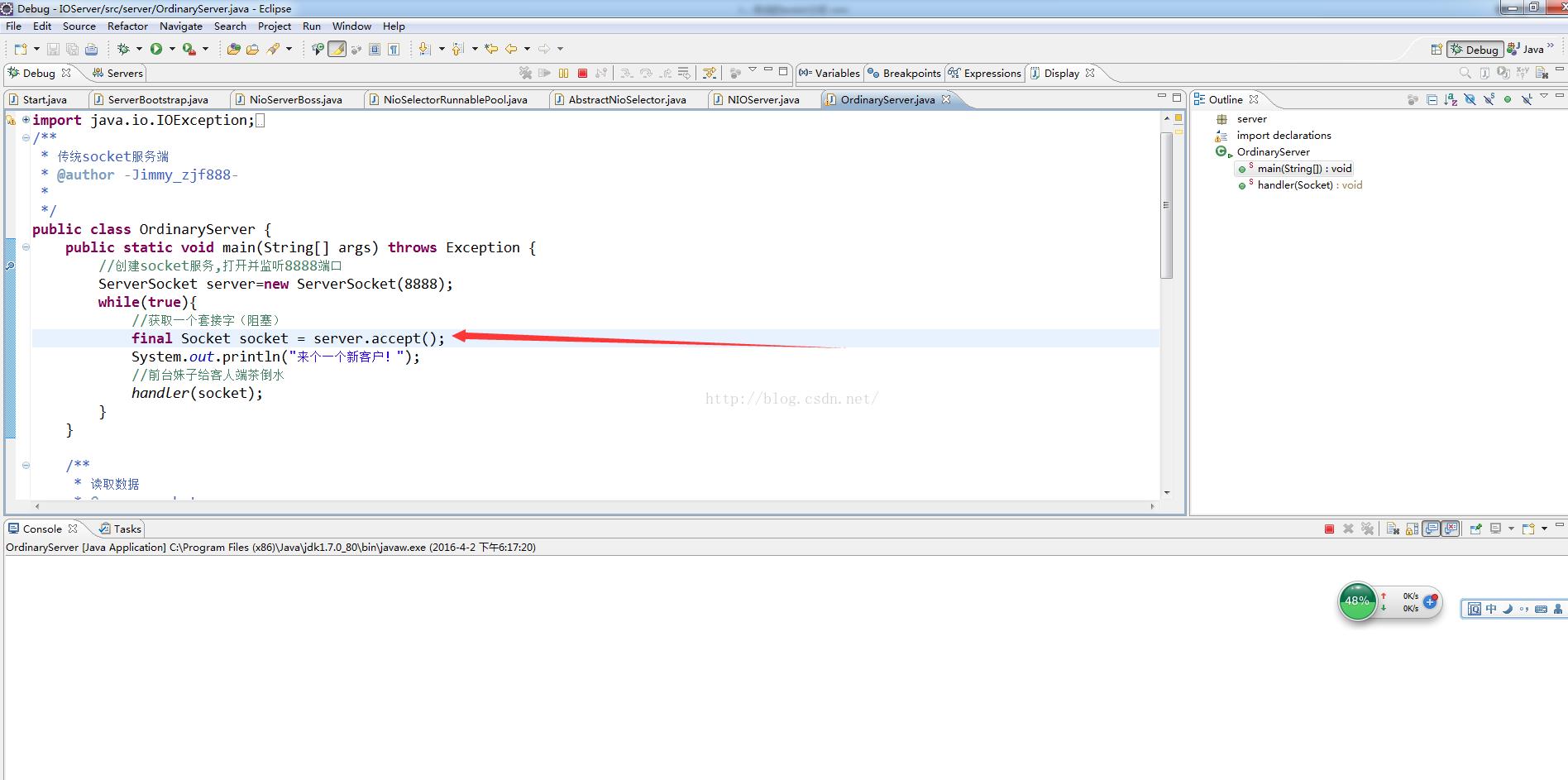
Task: Toggle Hide Non-Public Members green dot
Action: [1508, 99]
